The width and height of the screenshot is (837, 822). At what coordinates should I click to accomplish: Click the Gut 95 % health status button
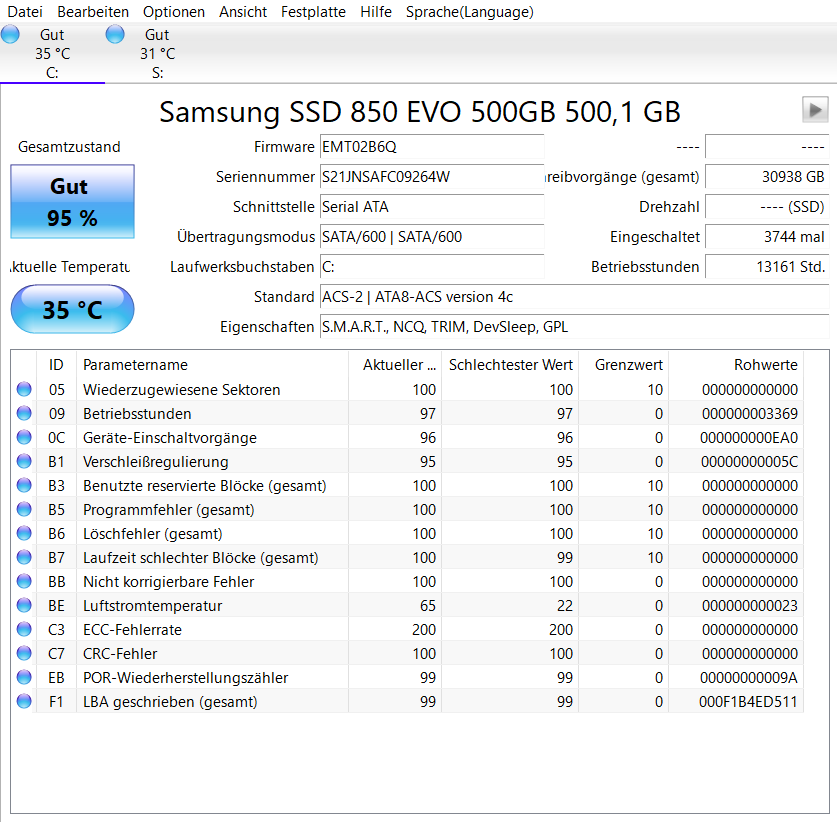73,202
